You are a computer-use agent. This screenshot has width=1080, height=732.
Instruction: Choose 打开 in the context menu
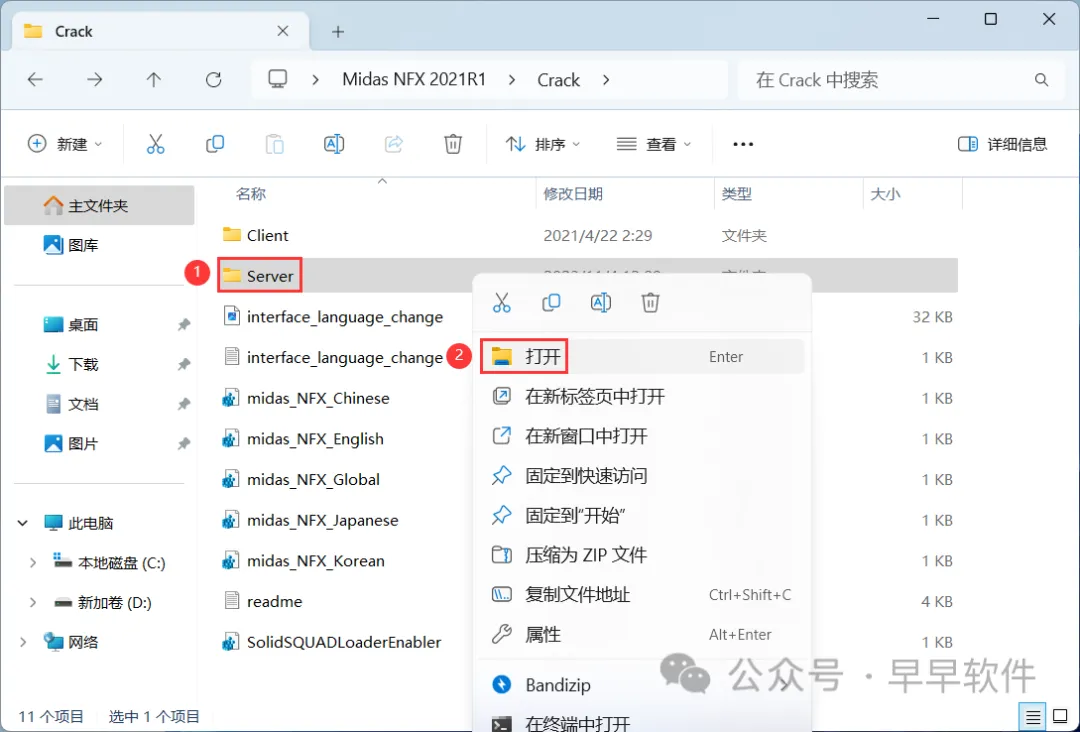(x=642, y=357)
